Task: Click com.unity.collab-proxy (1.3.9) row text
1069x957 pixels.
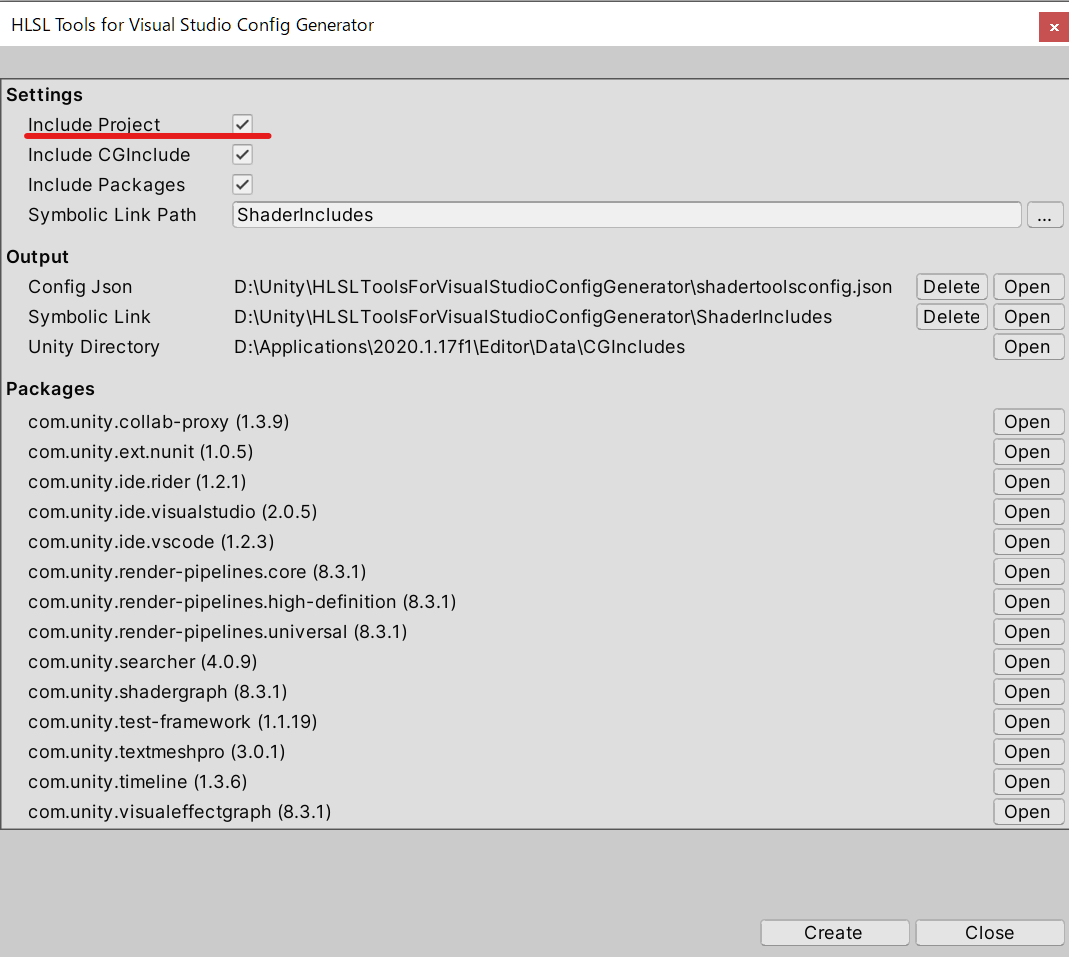Action: click(x=158, y=422)
